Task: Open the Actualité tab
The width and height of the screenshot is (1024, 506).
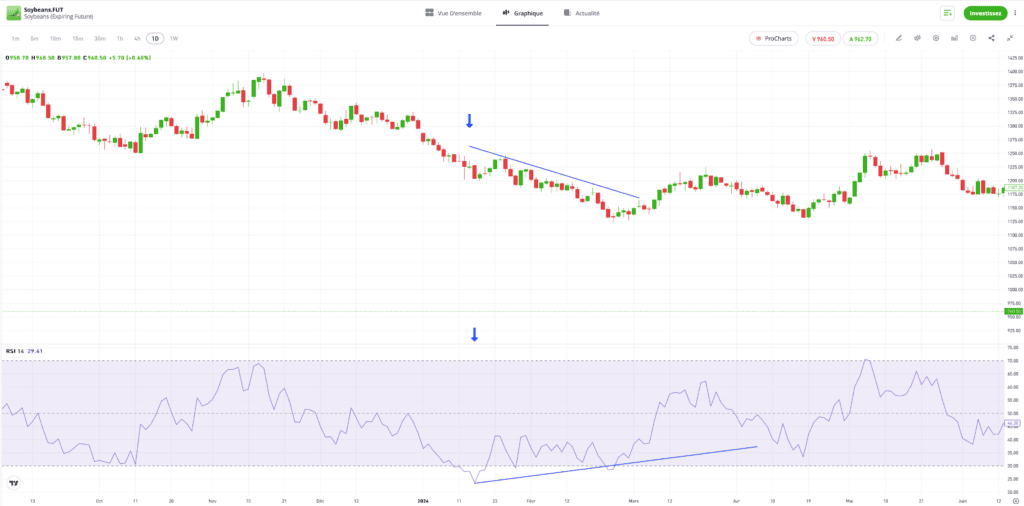Action: 581,13
